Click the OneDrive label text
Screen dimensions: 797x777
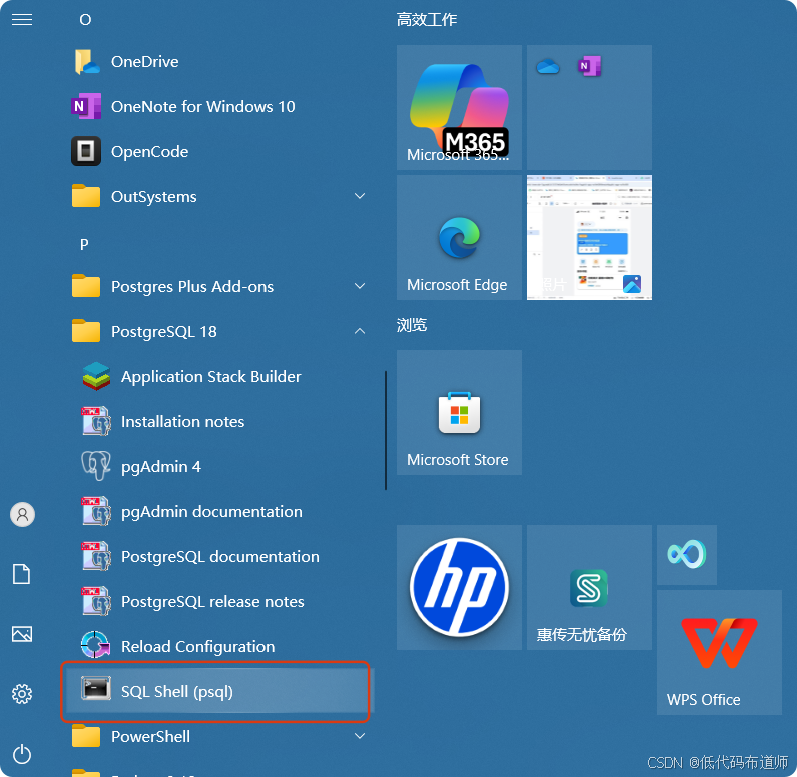pyautogui.click(x=145, y=61)
